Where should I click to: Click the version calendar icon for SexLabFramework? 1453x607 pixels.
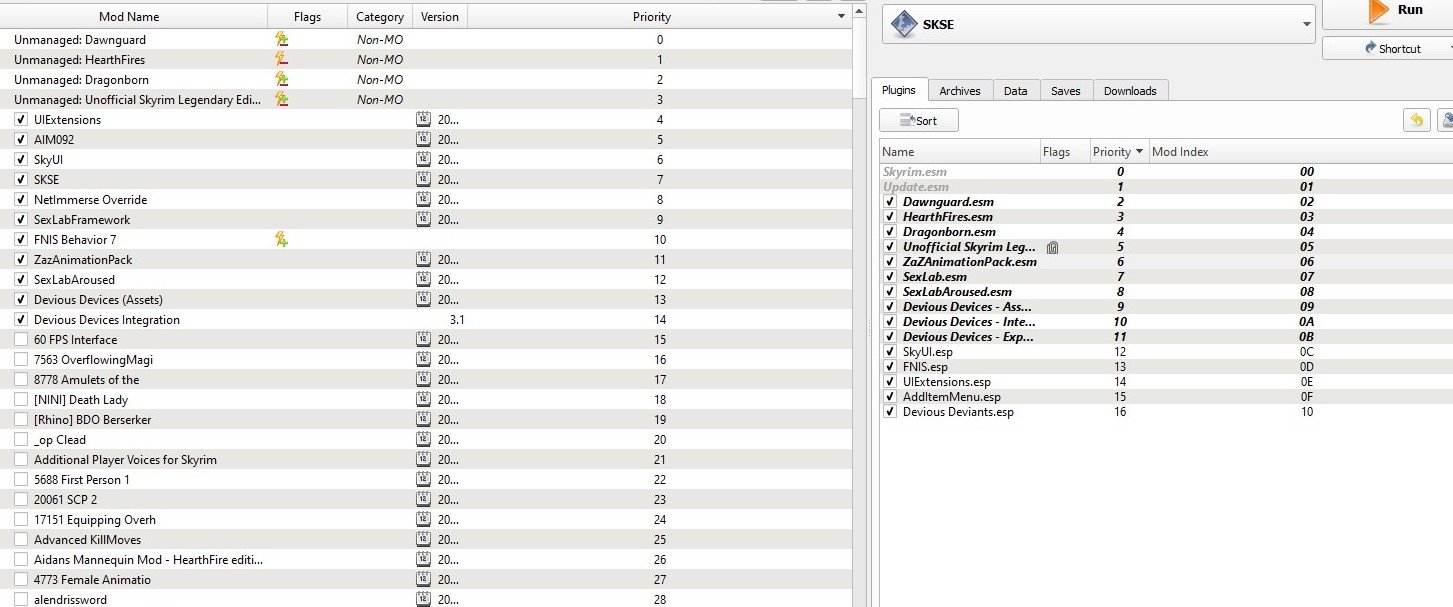click(423, 219)
